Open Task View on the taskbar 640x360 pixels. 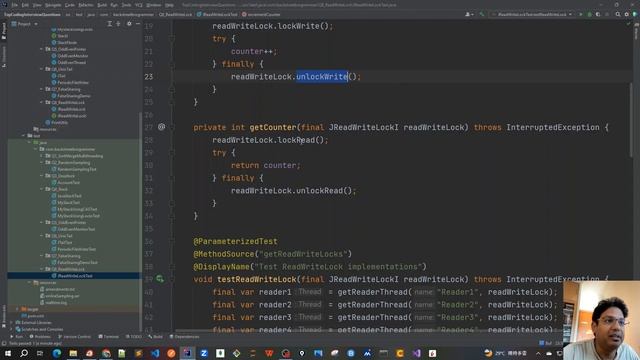pos(40,353)
